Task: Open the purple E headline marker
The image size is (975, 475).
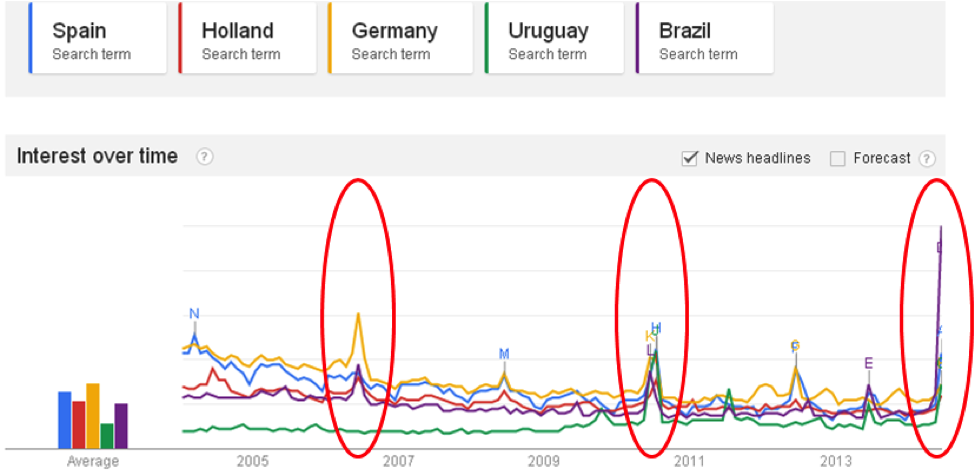Action: coord(868,363)
